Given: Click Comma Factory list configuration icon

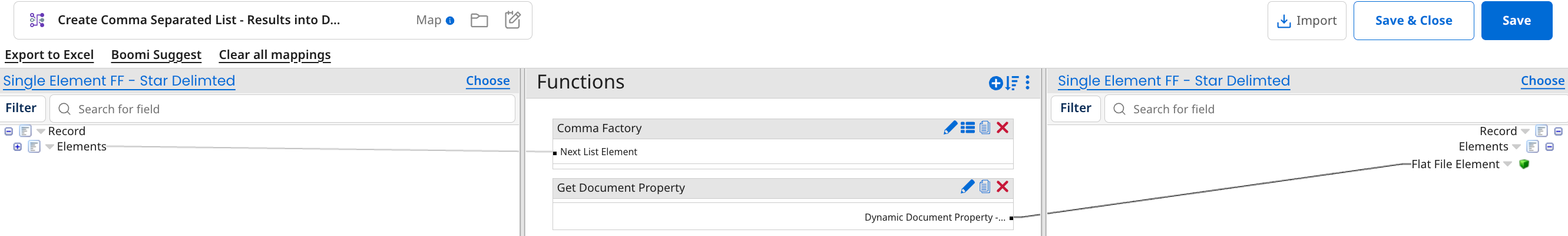Looking at the screenshot, I should coord(967,127).
